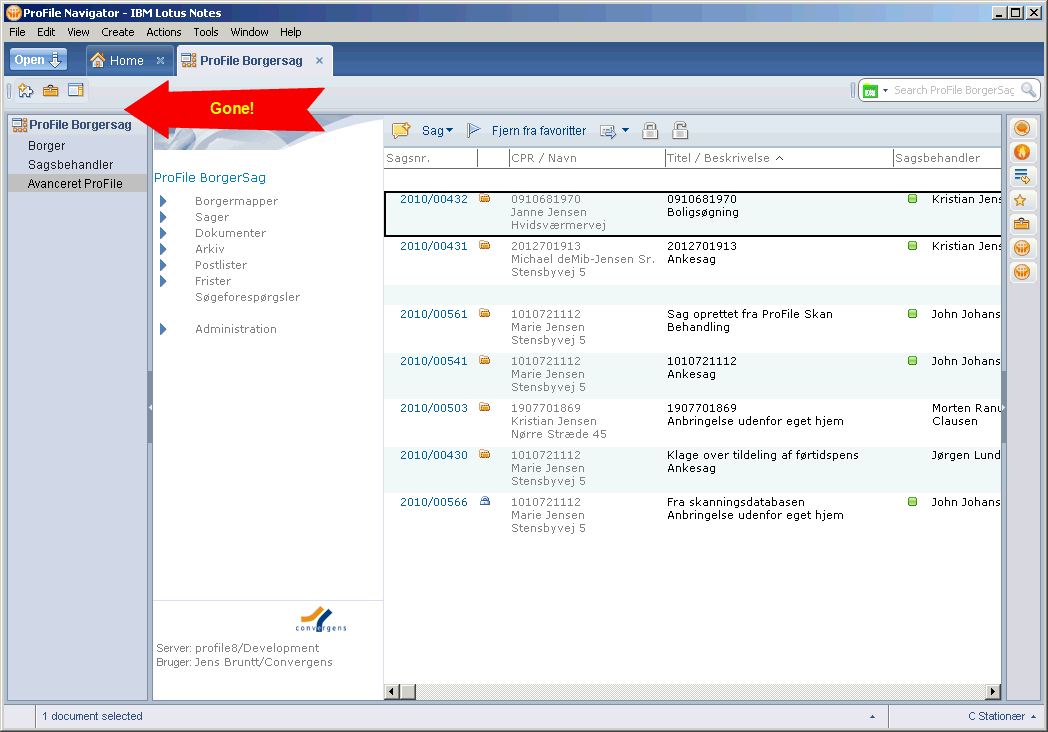Viewport: 1048px width, 732px height.
Task: Click the Sagsbehandler column header
Action: coord(947,158)
